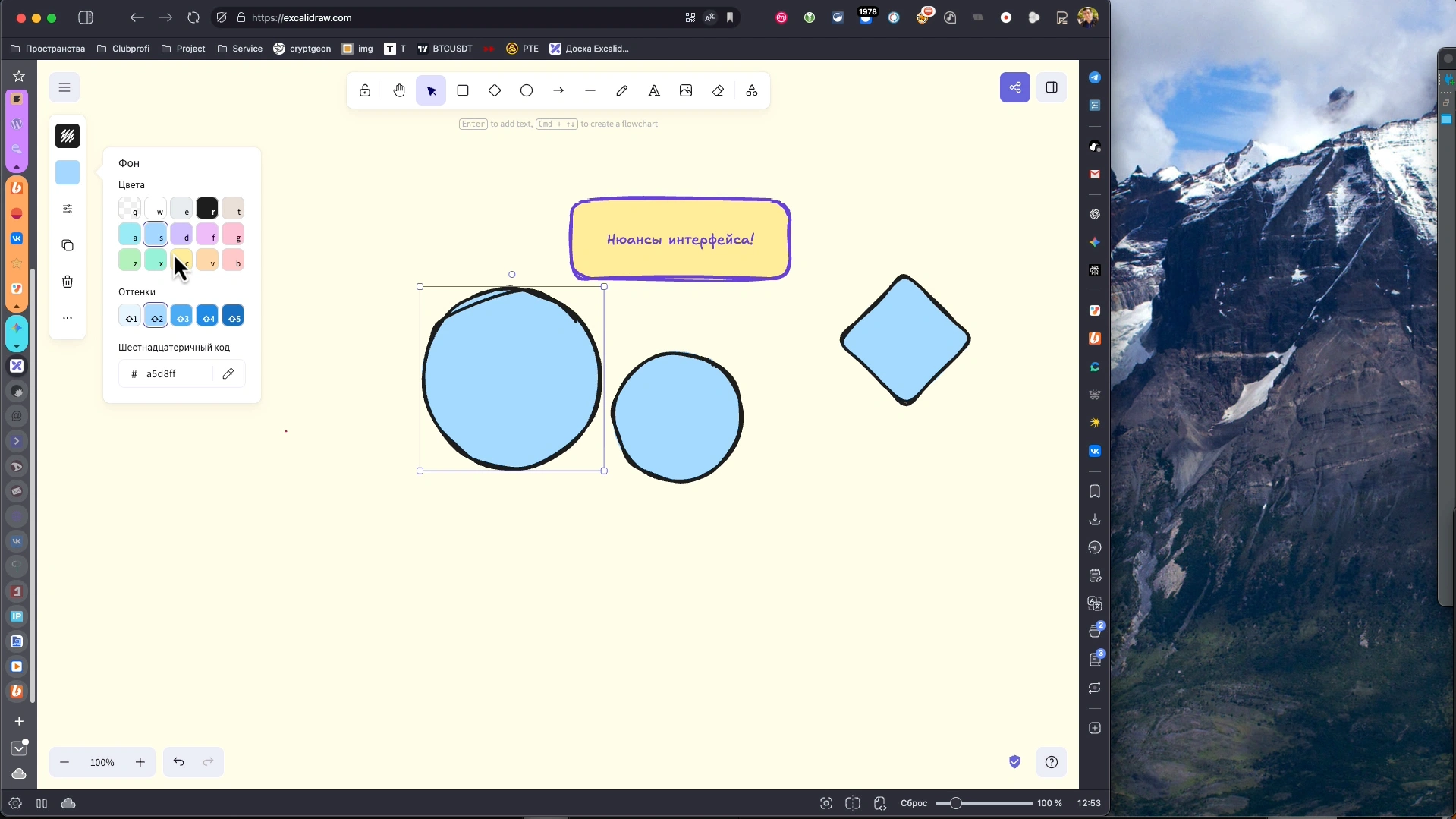This screenshot has height=819, width=1456.
Task: Toggle the right library sidebar panel
Action: (x=1052, y=87)
